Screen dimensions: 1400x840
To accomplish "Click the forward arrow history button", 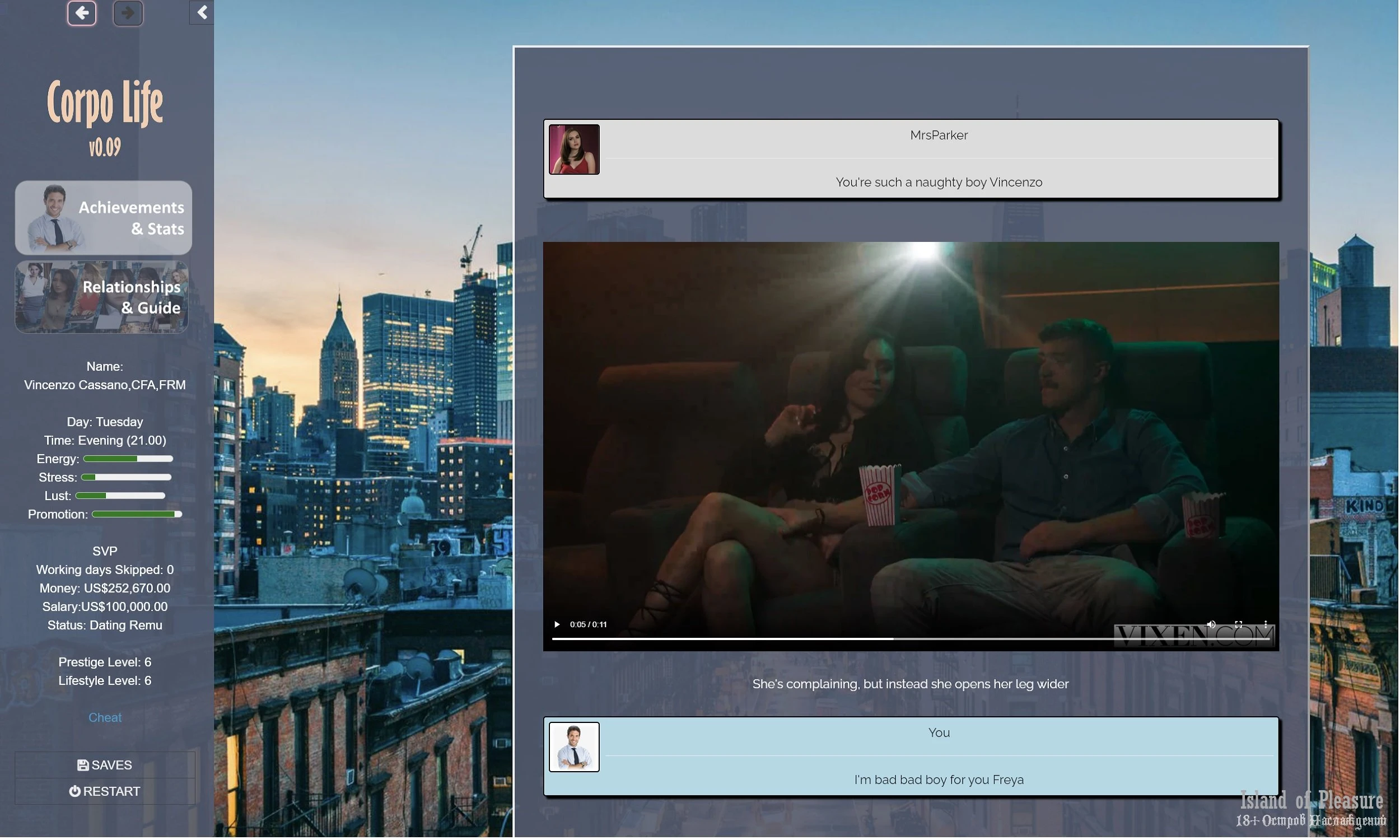I will pos(128,12).
